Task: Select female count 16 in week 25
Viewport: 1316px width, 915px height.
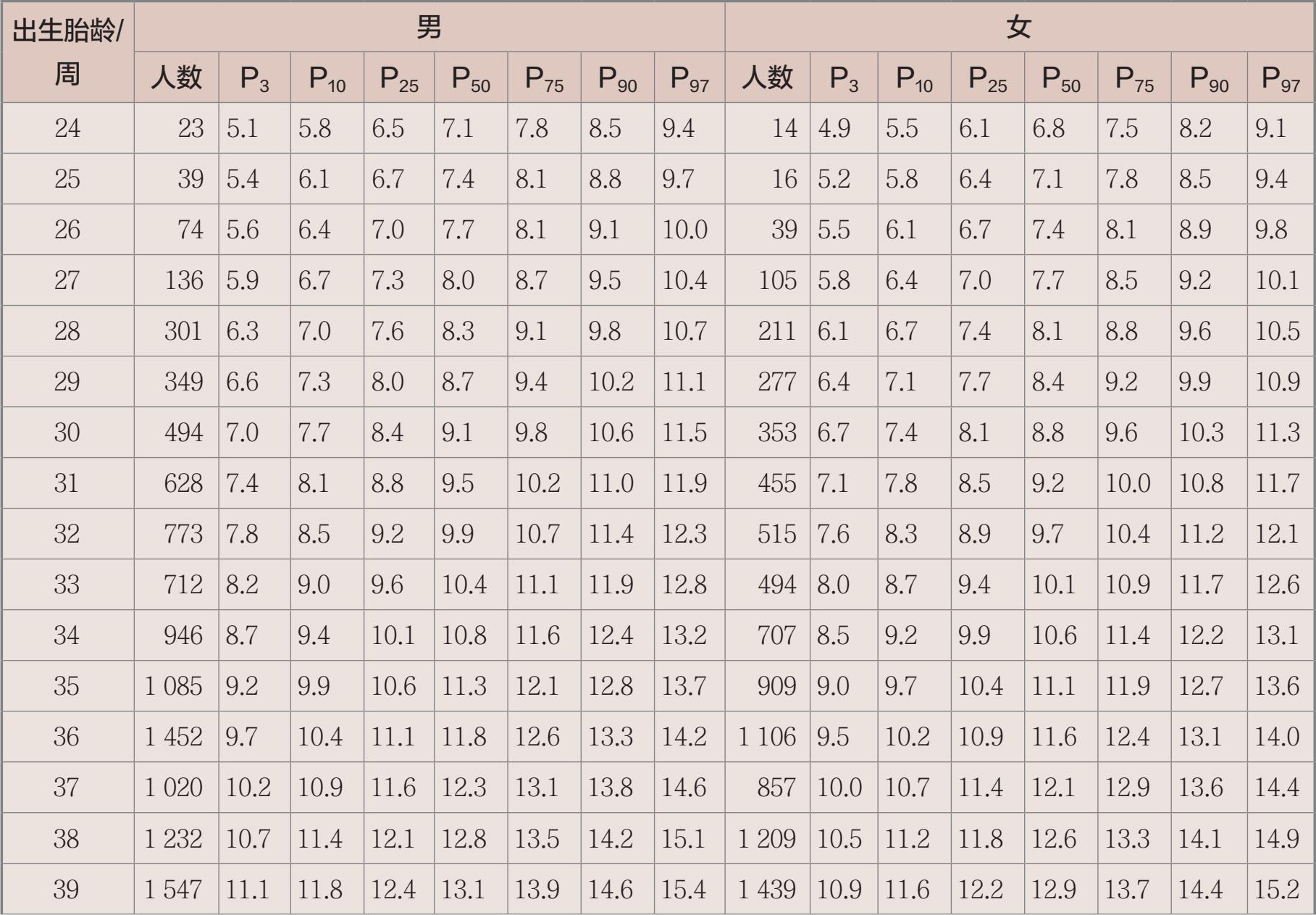Action: (x=784, y=179)
